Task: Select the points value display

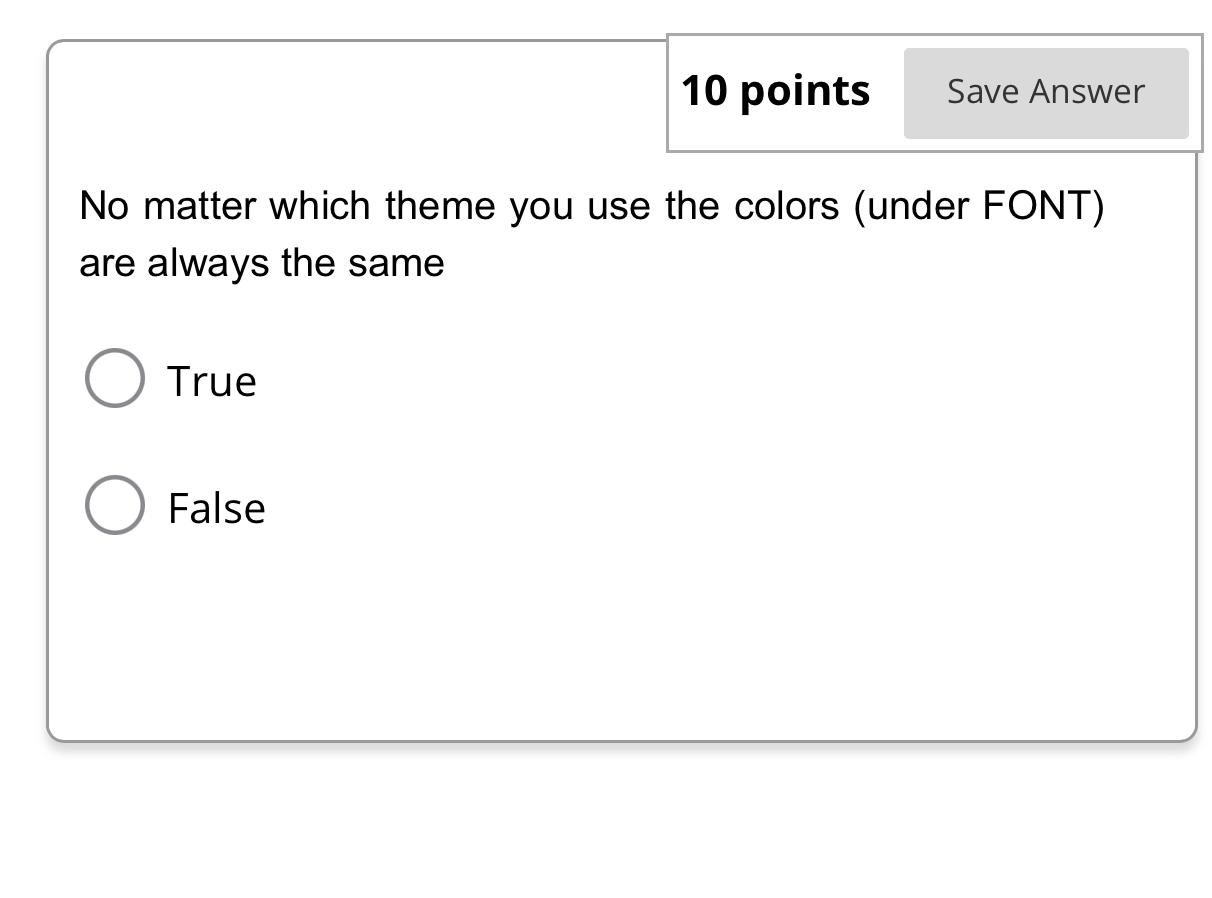Action: point(777,89)
